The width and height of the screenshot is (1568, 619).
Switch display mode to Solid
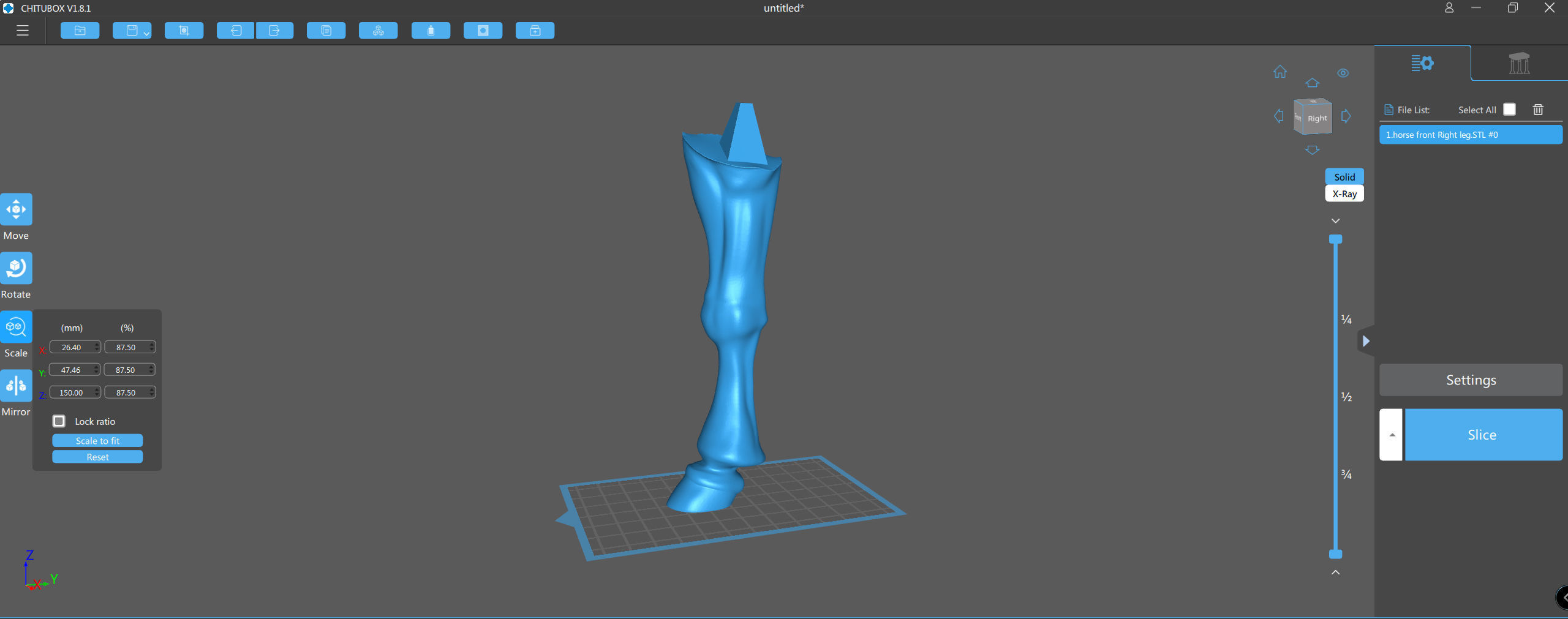pos(1344,177)
